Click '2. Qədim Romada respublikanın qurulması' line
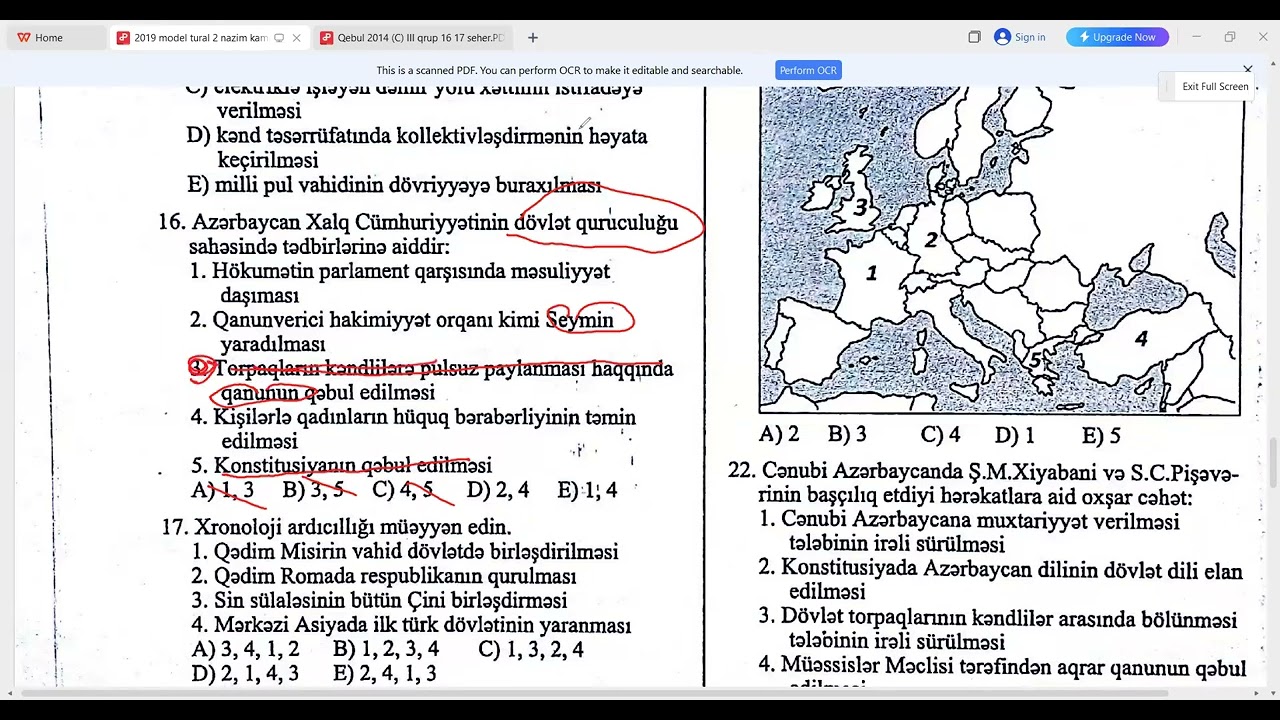The image size is (1280, 720). pos(384,576)
